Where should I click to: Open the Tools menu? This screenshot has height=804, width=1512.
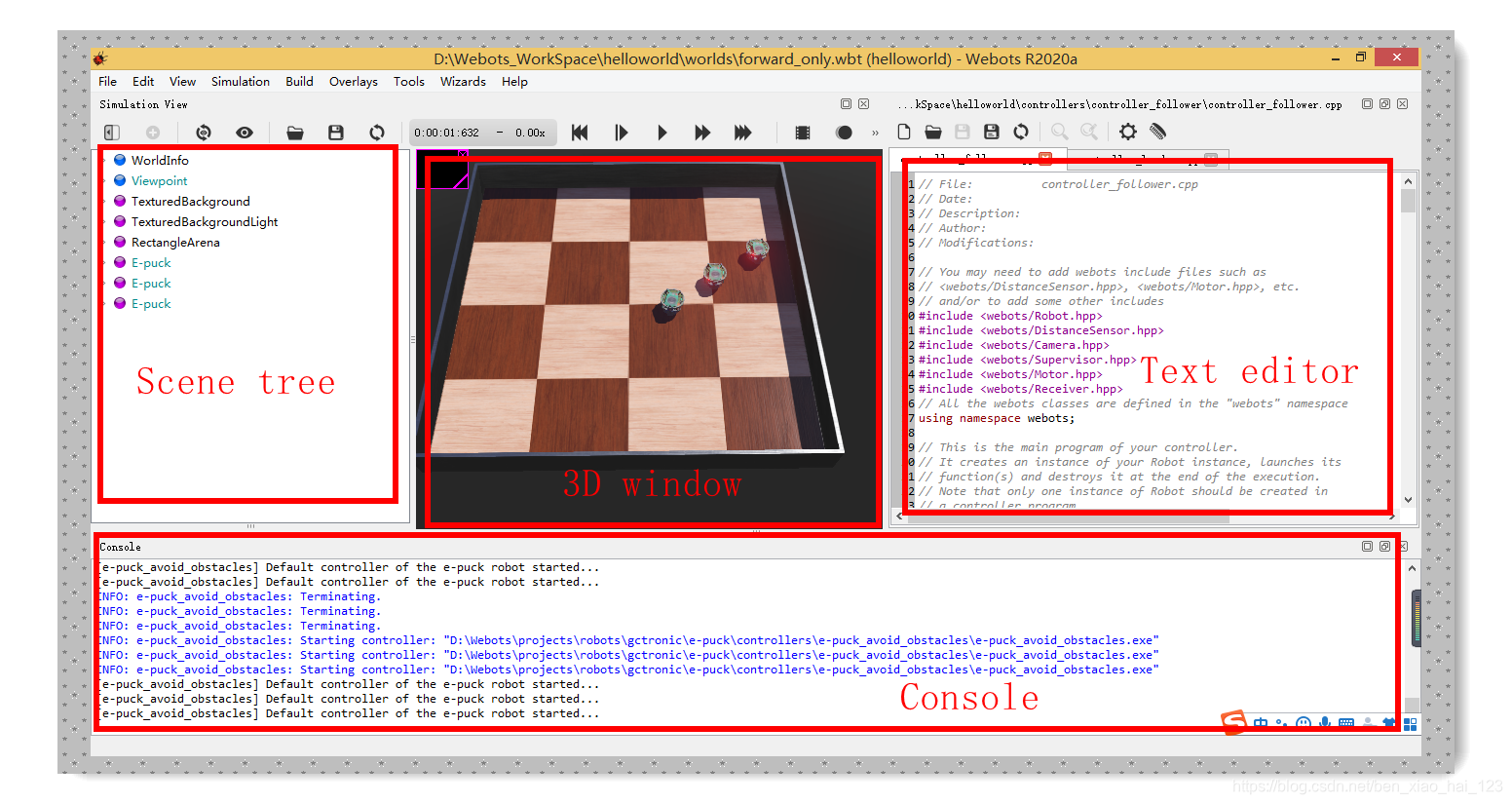[x=409, y=82]
